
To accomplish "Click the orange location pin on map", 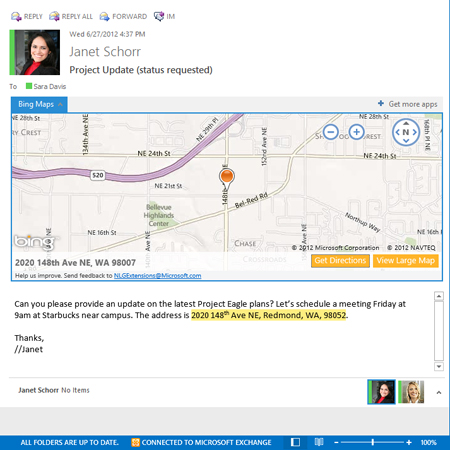I will (227, 176).
